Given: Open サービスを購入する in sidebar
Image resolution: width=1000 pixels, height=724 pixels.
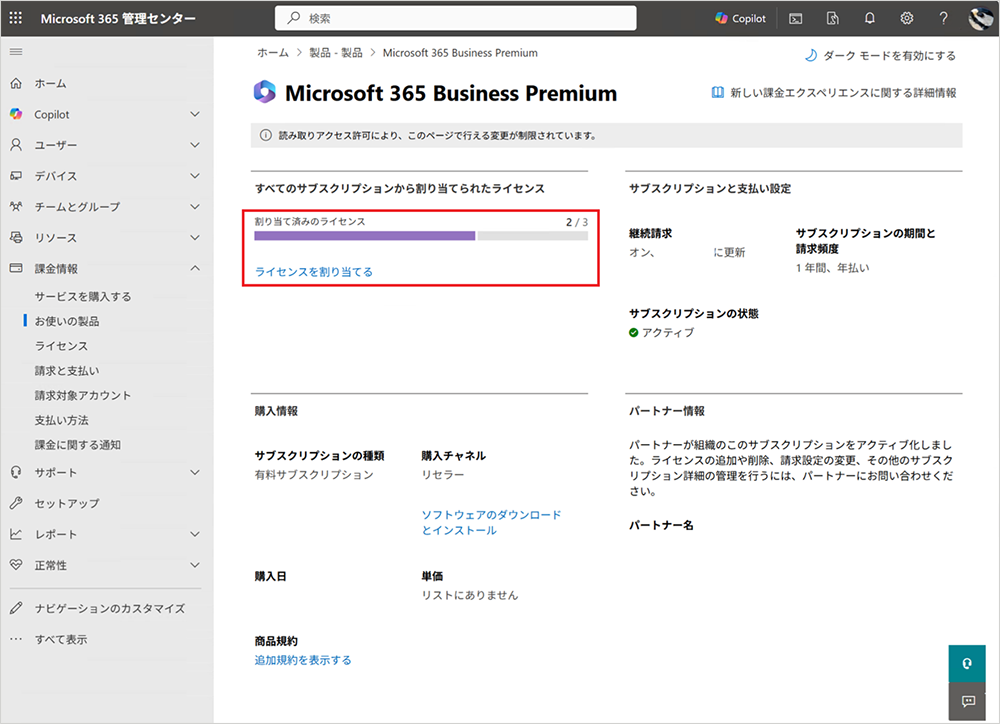Looking at the screenshot, I should point(83,297).
